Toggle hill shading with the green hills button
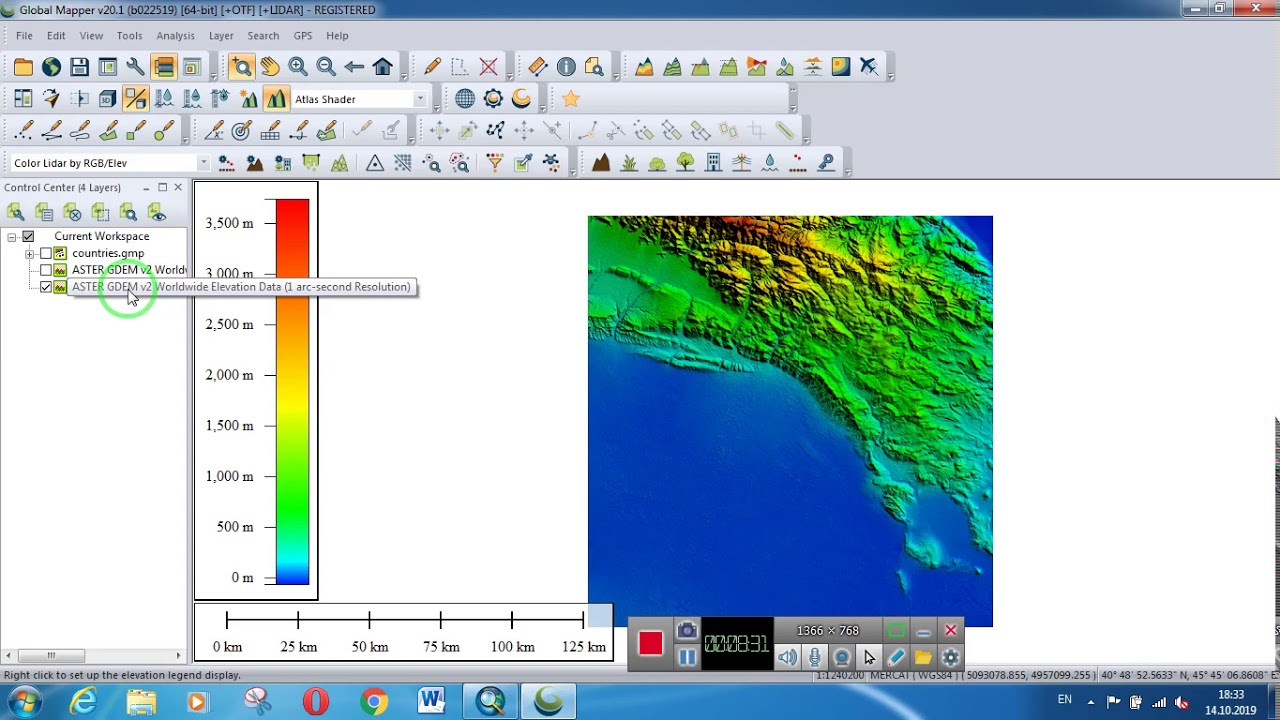1280x720 pixels. (275, 99)
